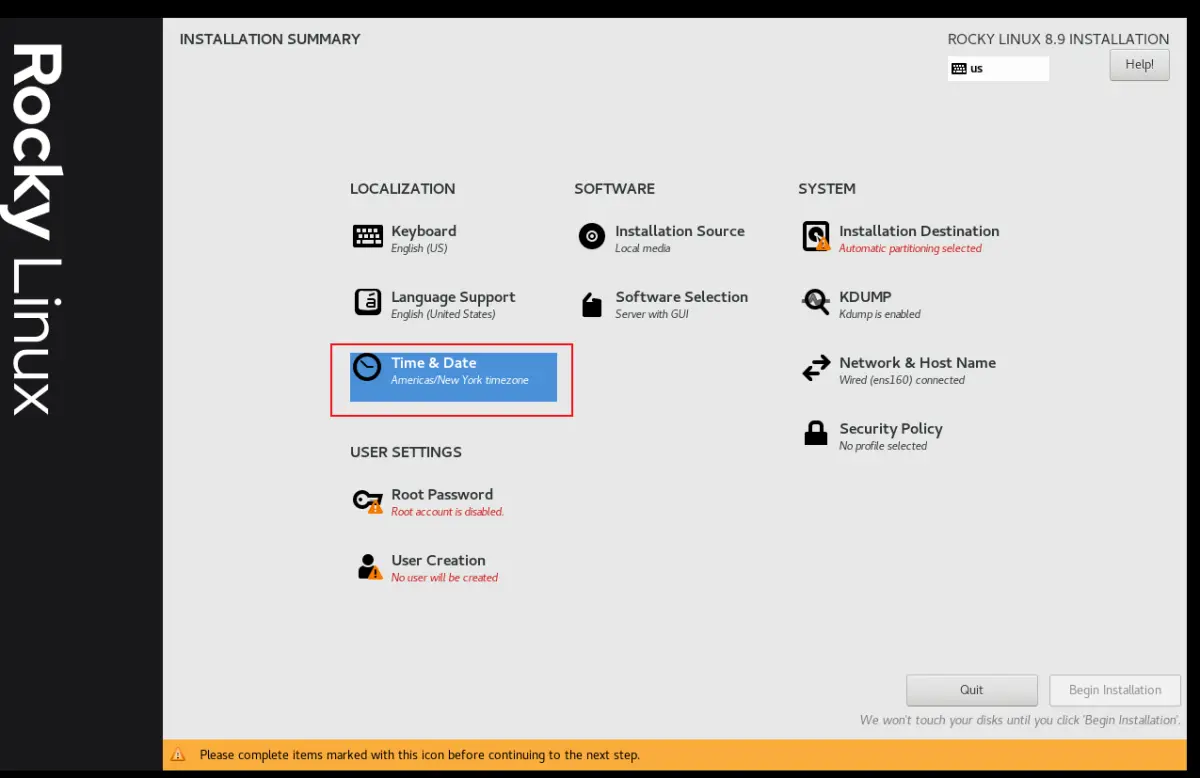1200x778 pixels.
Task: Set the Root Password
Action: tap(442, 495)
